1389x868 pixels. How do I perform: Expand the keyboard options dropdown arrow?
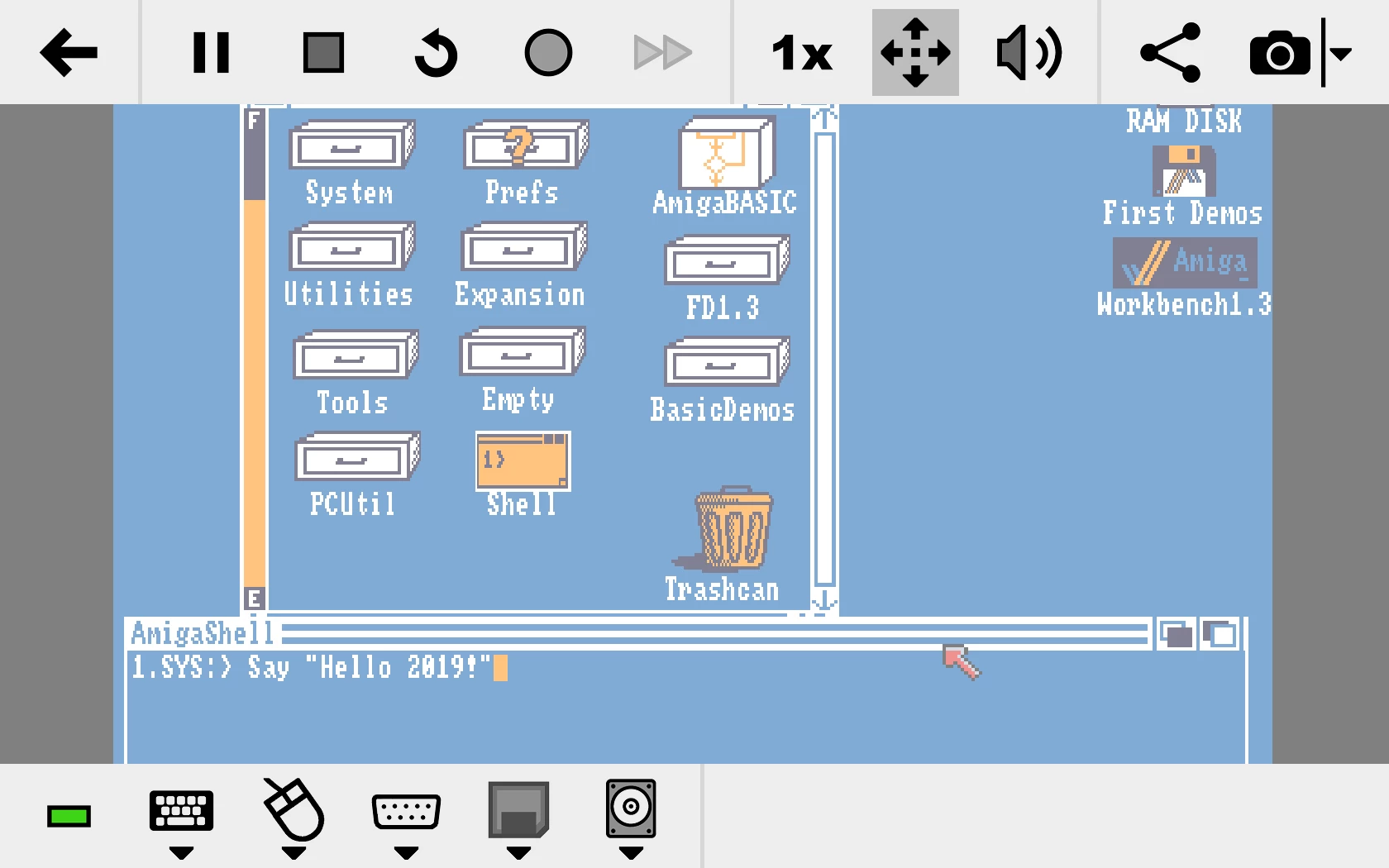coord(181,853)
